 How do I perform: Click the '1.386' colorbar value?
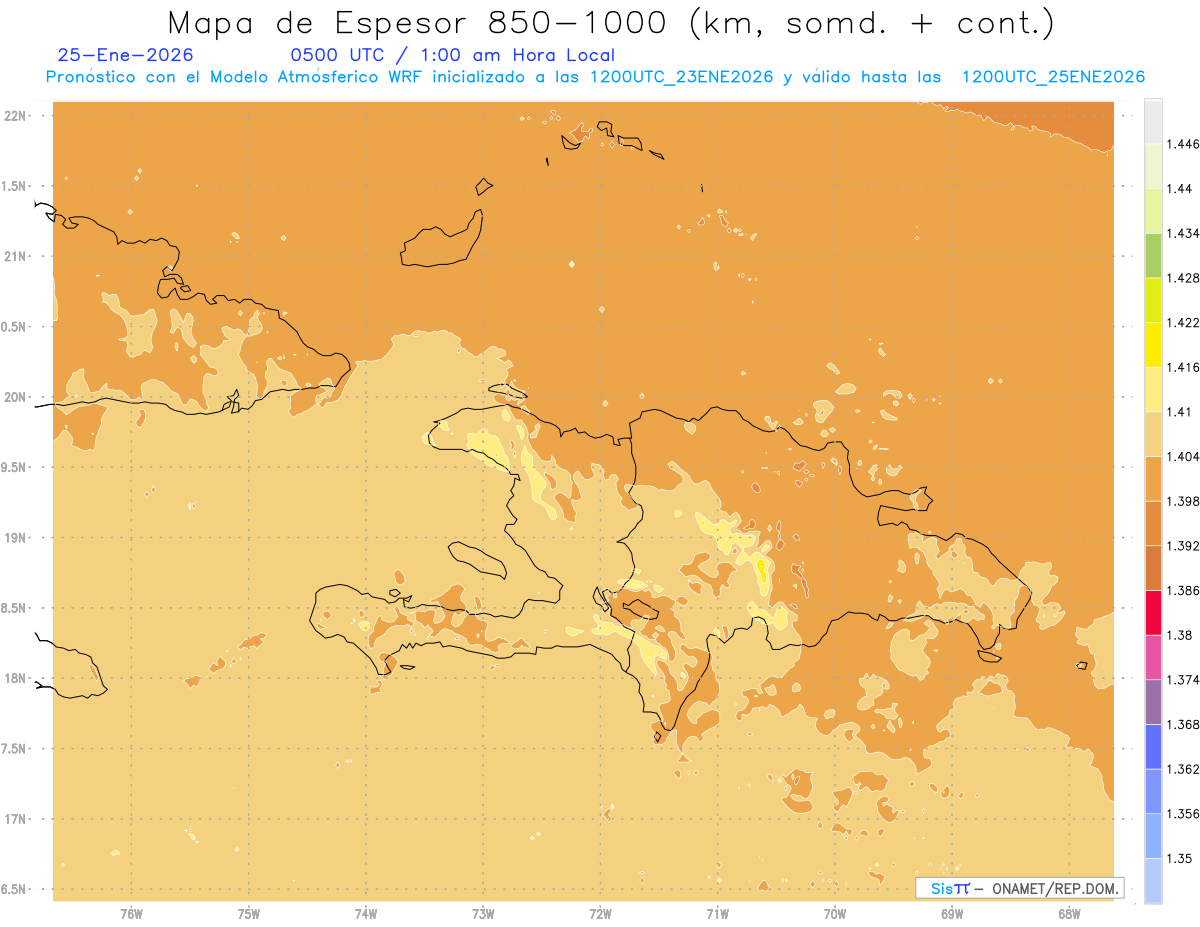(1183, 591)
